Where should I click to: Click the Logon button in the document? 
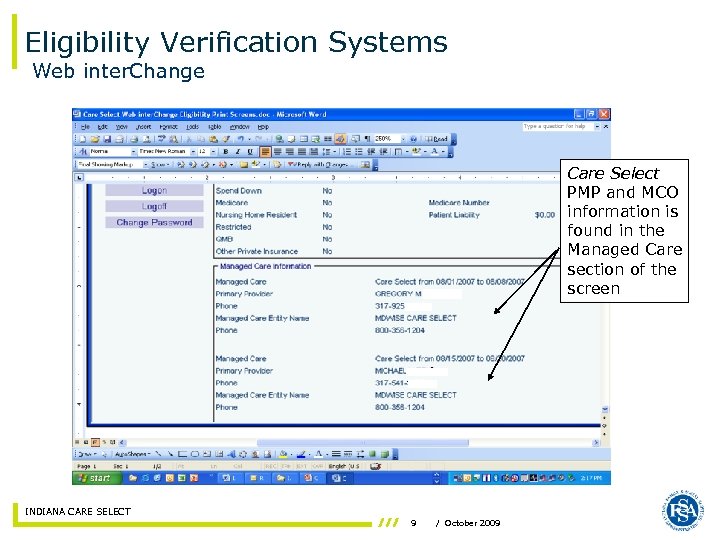(154, 190)
